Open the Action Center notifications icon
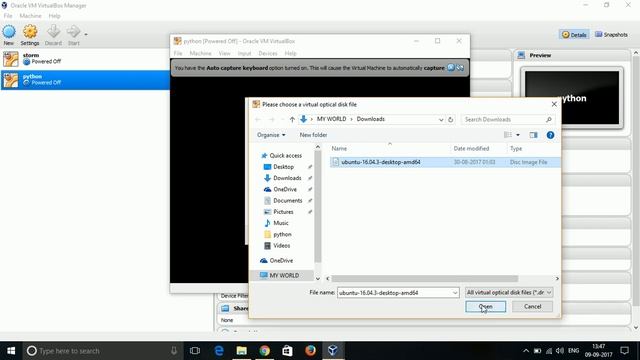The width and height of the screenshot is (640, 360). 624,351
